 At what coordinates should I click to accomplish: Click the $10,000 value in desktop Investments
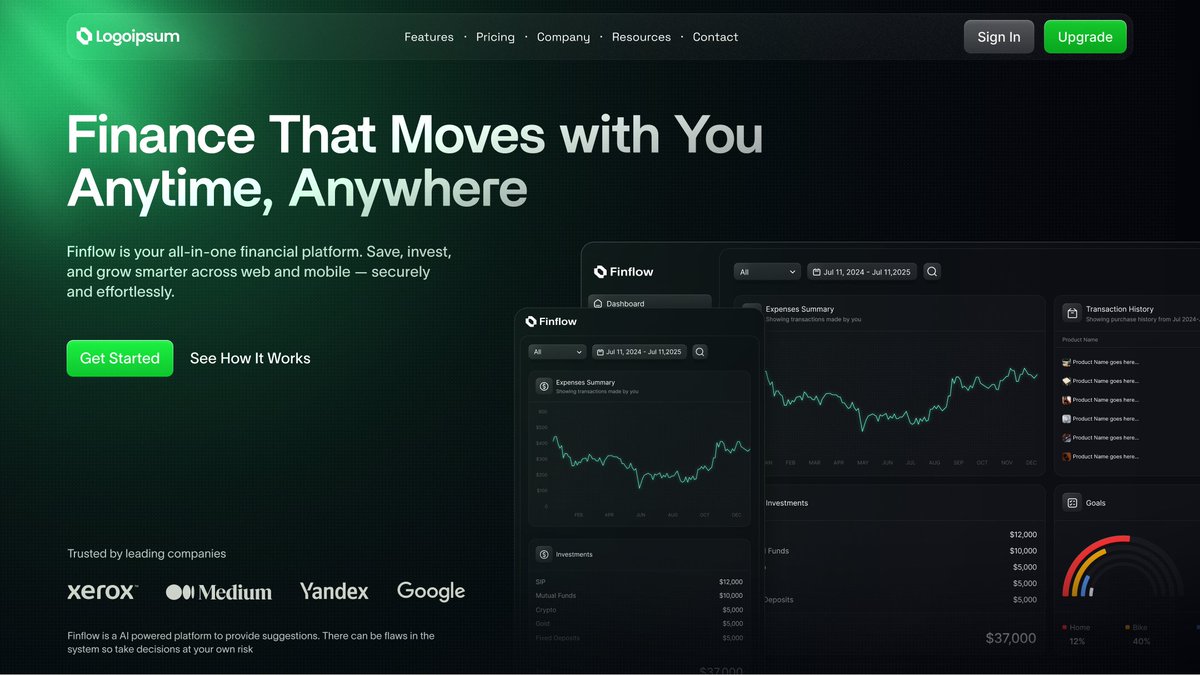(x=1023, y=551)
